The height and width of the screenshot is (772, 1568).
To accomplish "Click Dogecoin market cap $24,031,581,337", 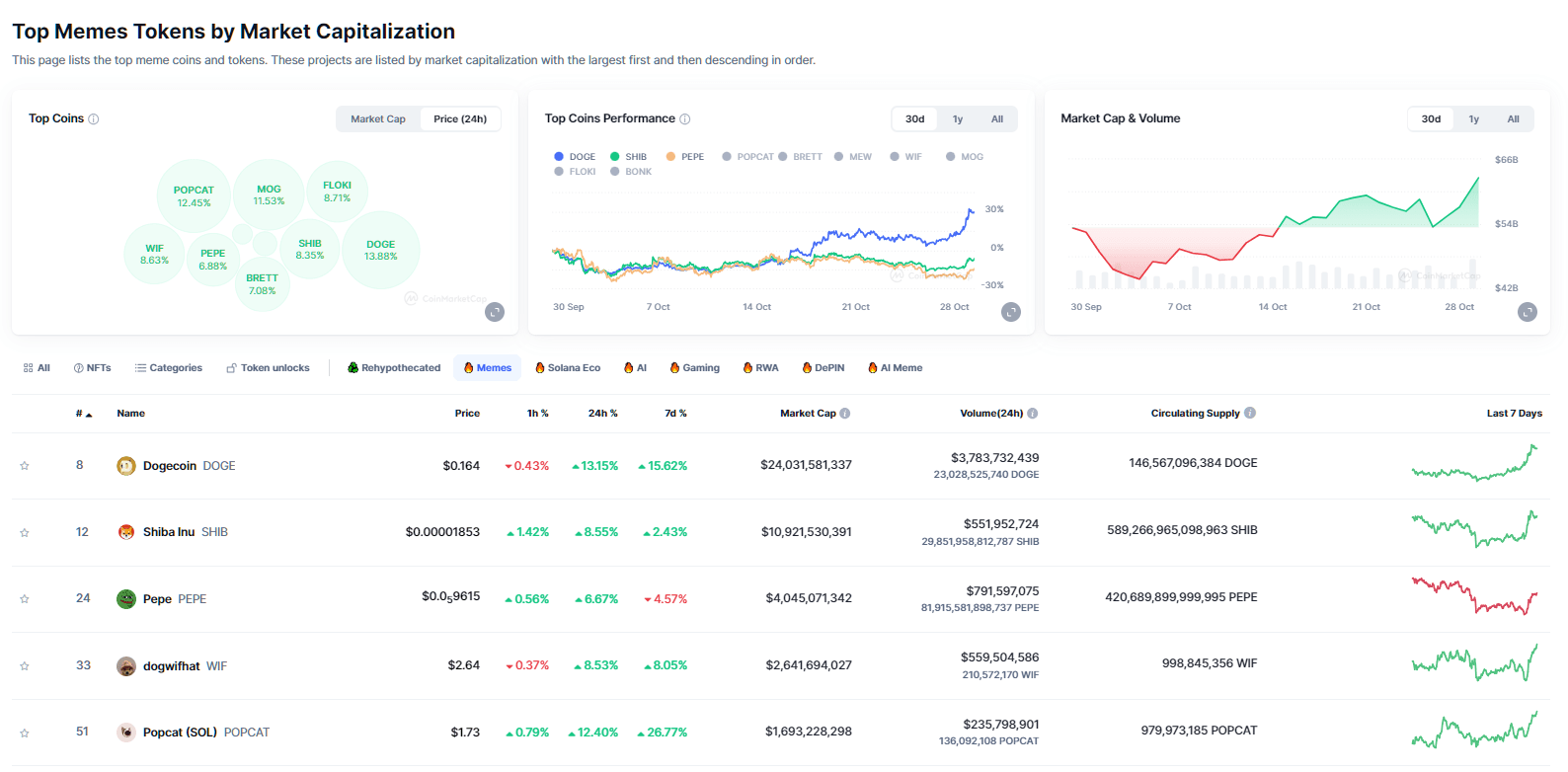I will (806, 465).
